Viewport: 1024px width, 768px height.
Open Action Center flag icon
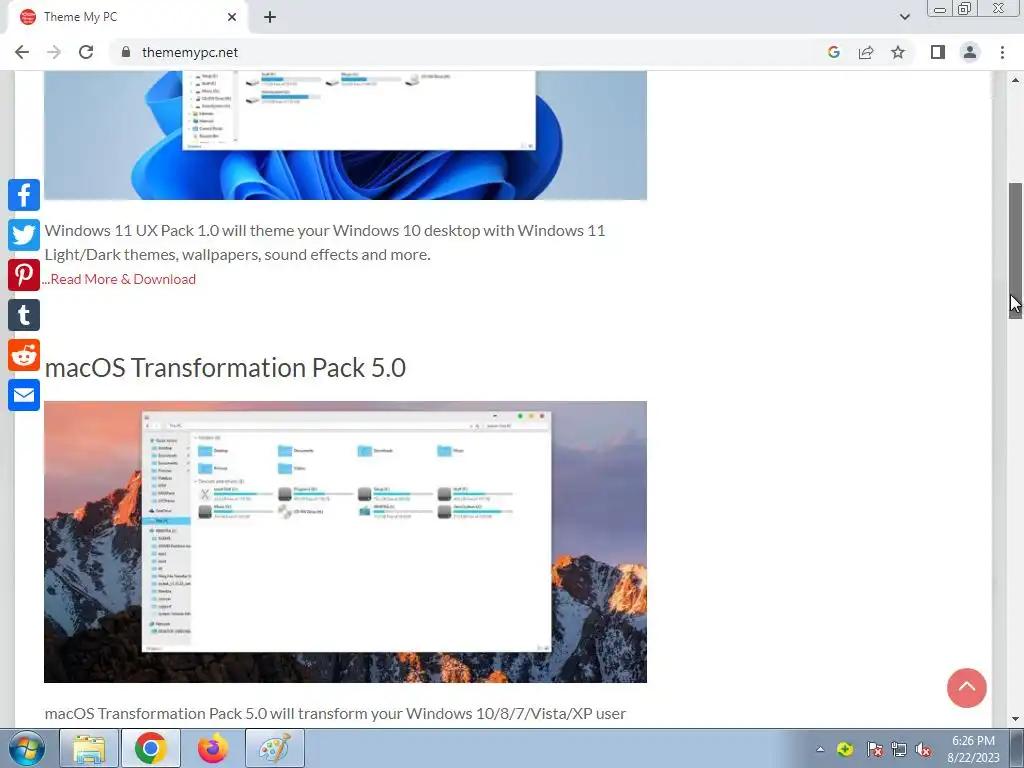[x=875, y=749]
